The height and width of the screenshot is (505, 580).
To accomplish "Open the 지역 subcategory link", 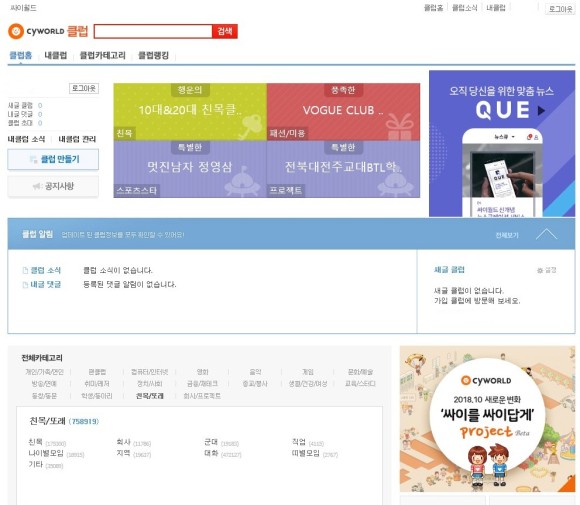I will point(124,454).
